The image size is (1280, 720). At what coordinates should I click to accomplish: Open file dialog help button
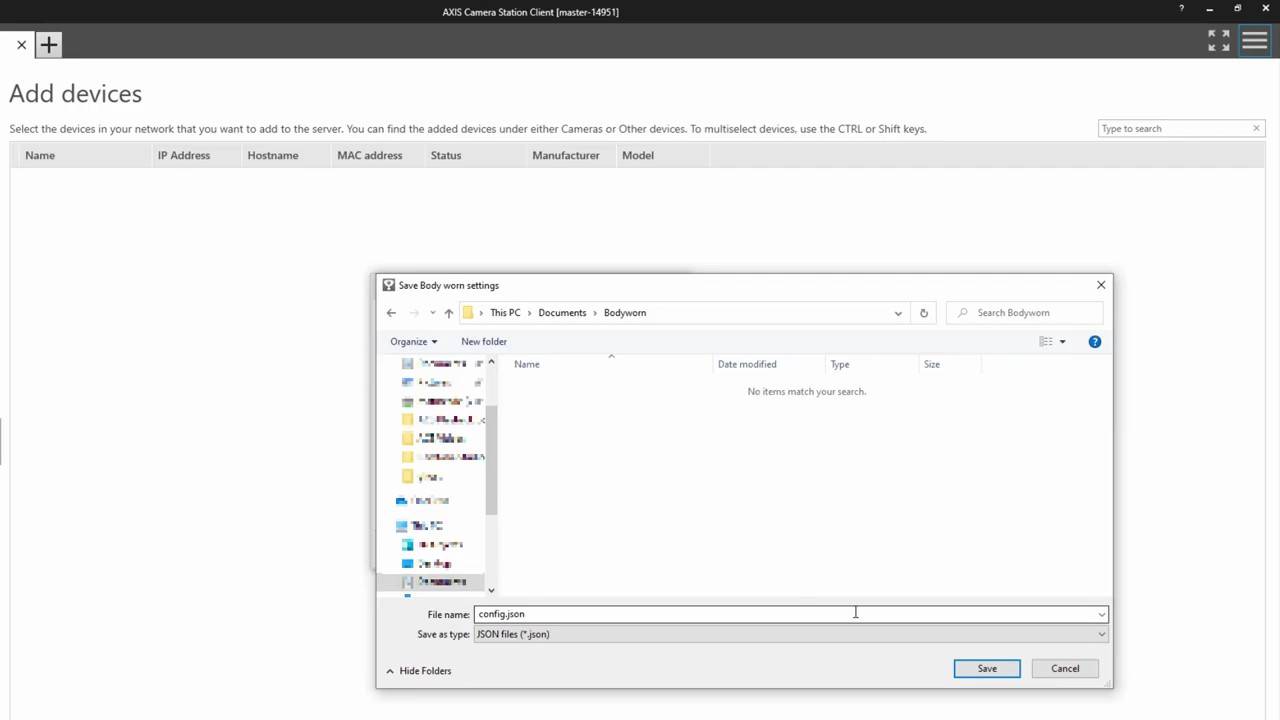coord(1094,342)
